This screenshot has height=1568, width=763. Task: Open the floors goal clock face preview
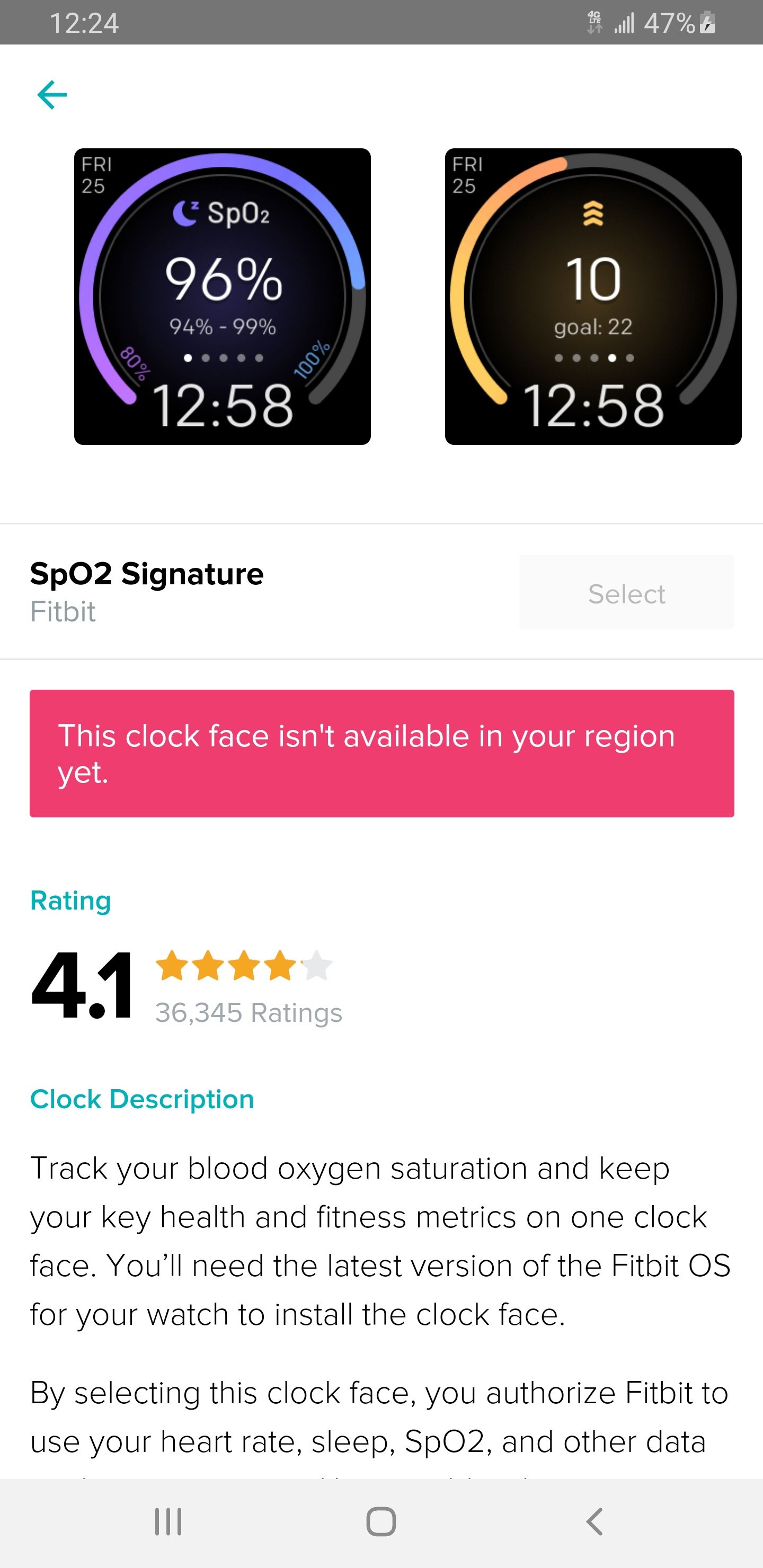point(593,297)
